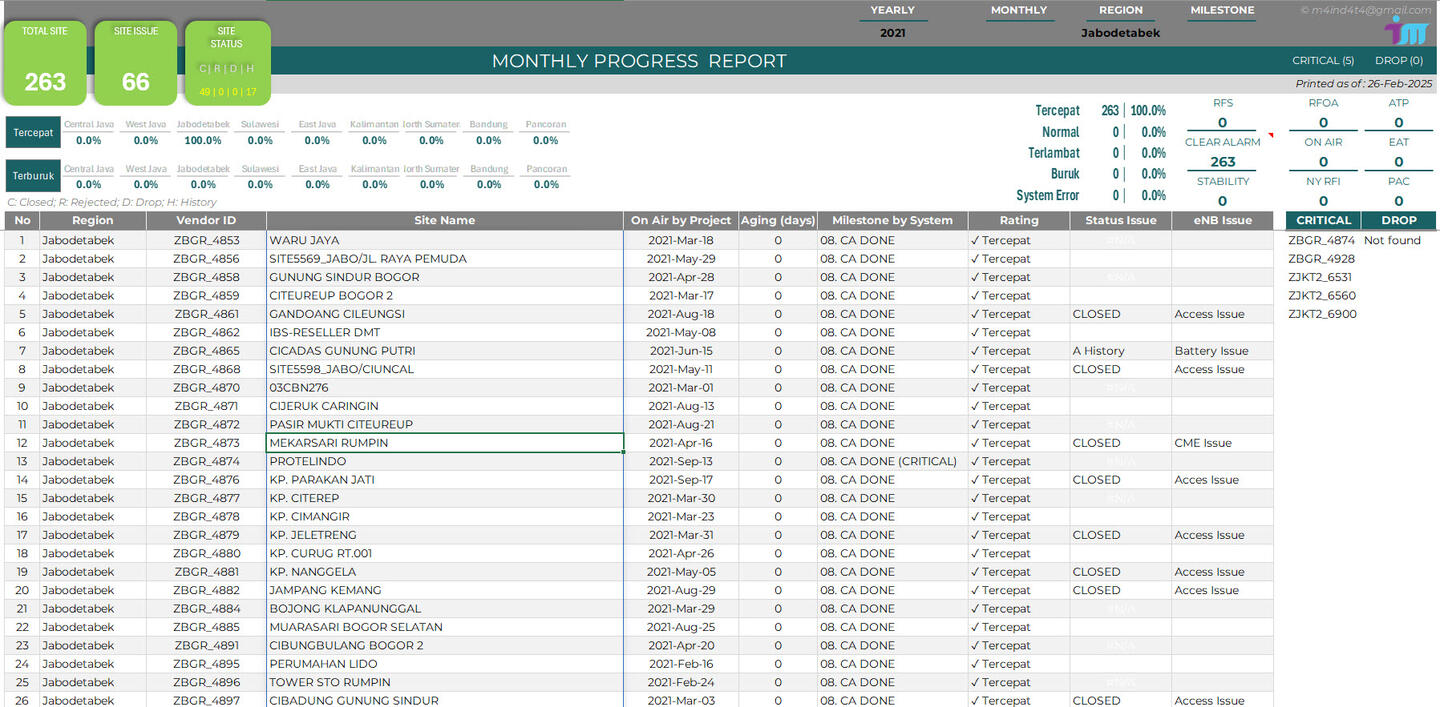Click the ATP label

click(1398, 103)
